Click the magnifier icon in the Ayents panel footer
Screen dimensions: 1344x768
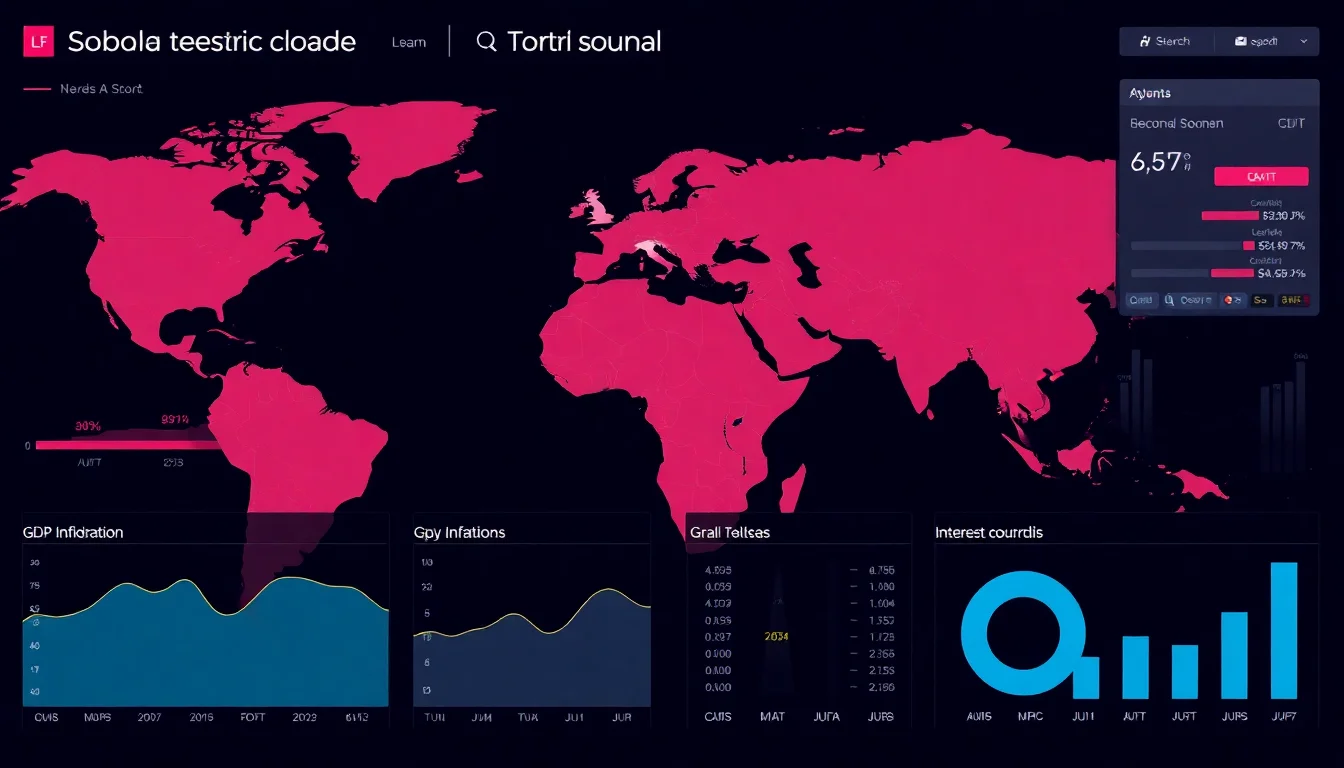(1170, 300)
